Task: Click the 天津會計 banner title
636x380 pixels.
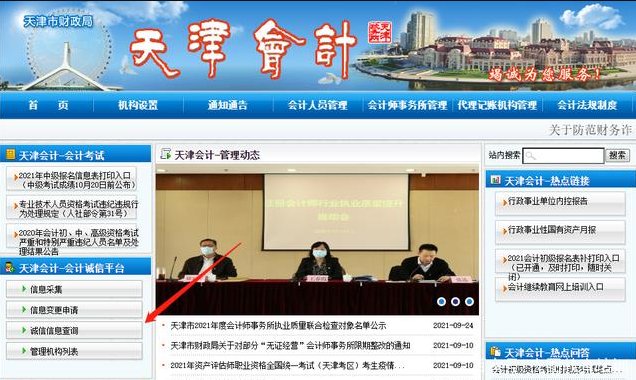Action: [x=243, y=49]
